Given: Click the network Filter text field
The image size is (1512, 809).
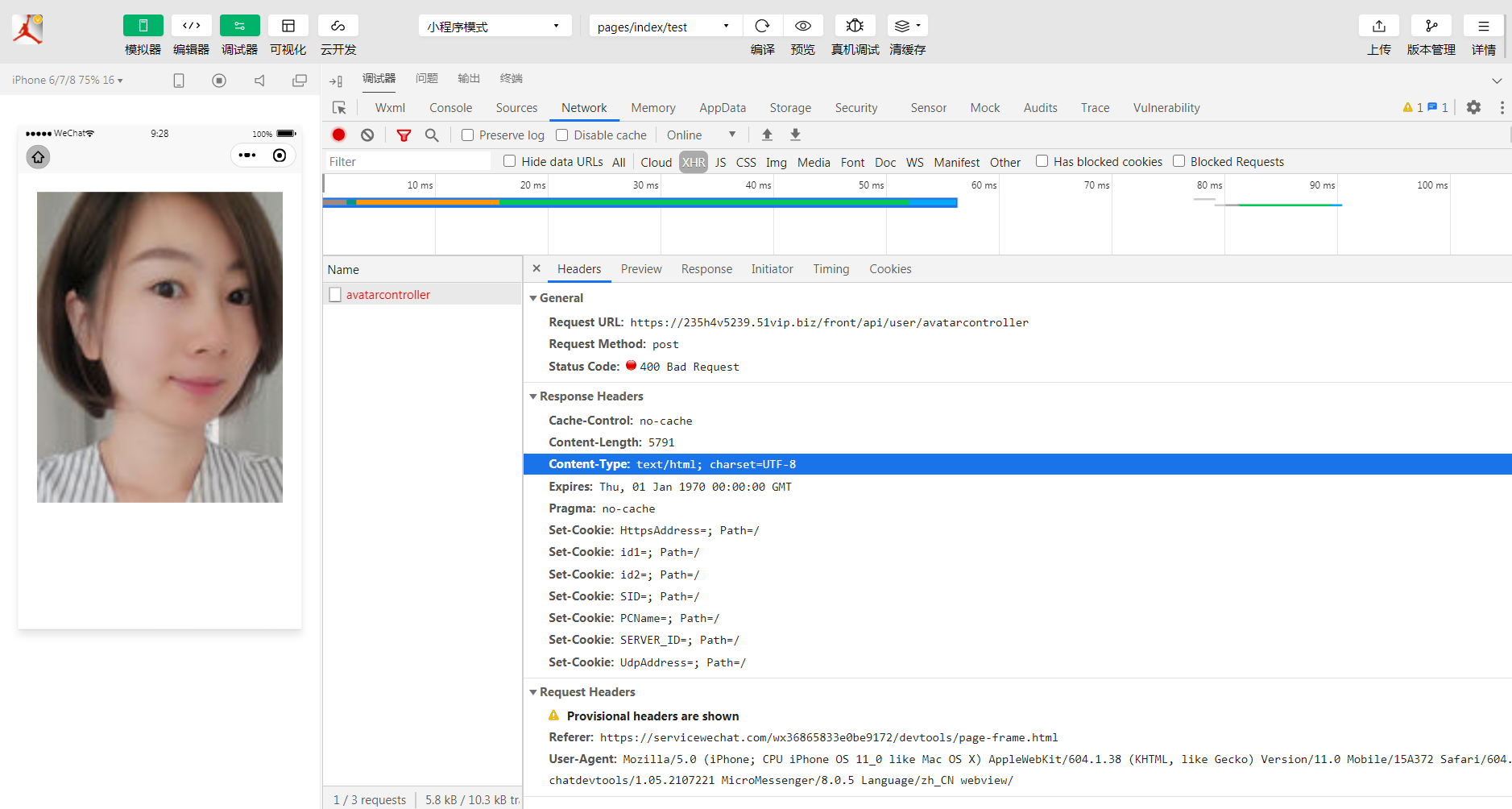Looking at the screenshot, I should tap(408, 162).
